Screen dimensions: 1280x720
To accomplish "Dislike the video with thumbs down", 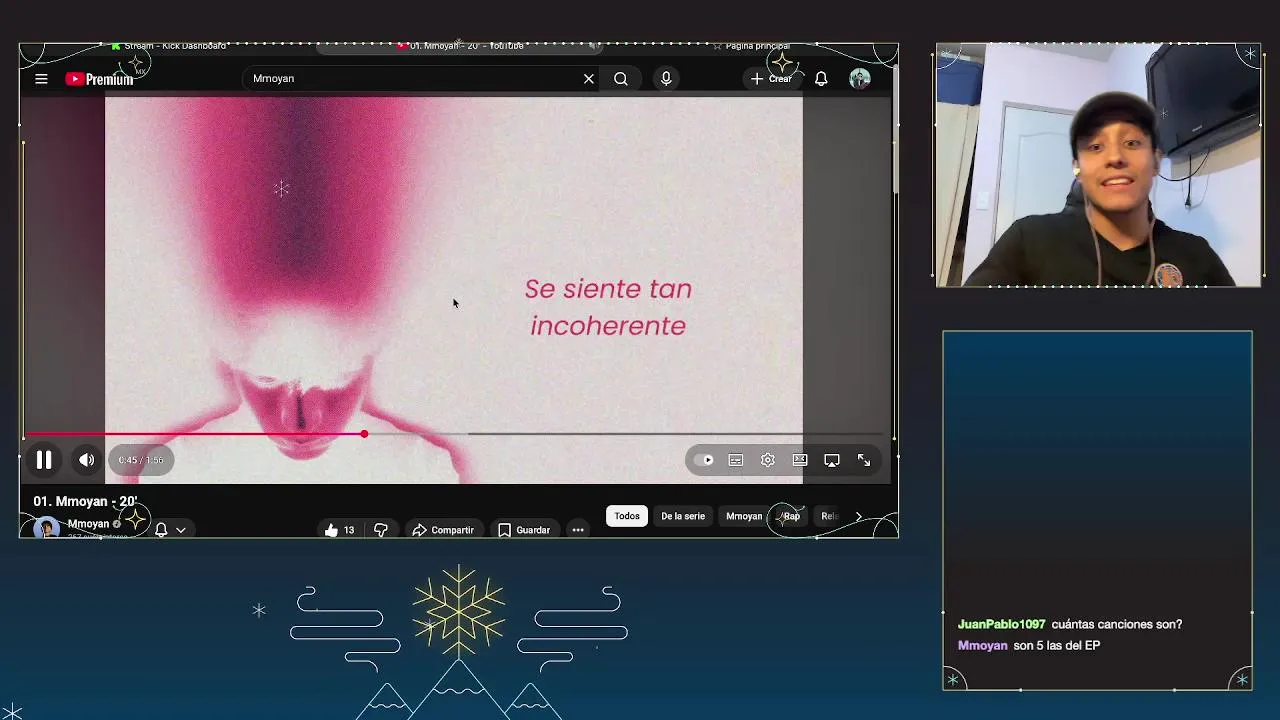I will (381, 530).
